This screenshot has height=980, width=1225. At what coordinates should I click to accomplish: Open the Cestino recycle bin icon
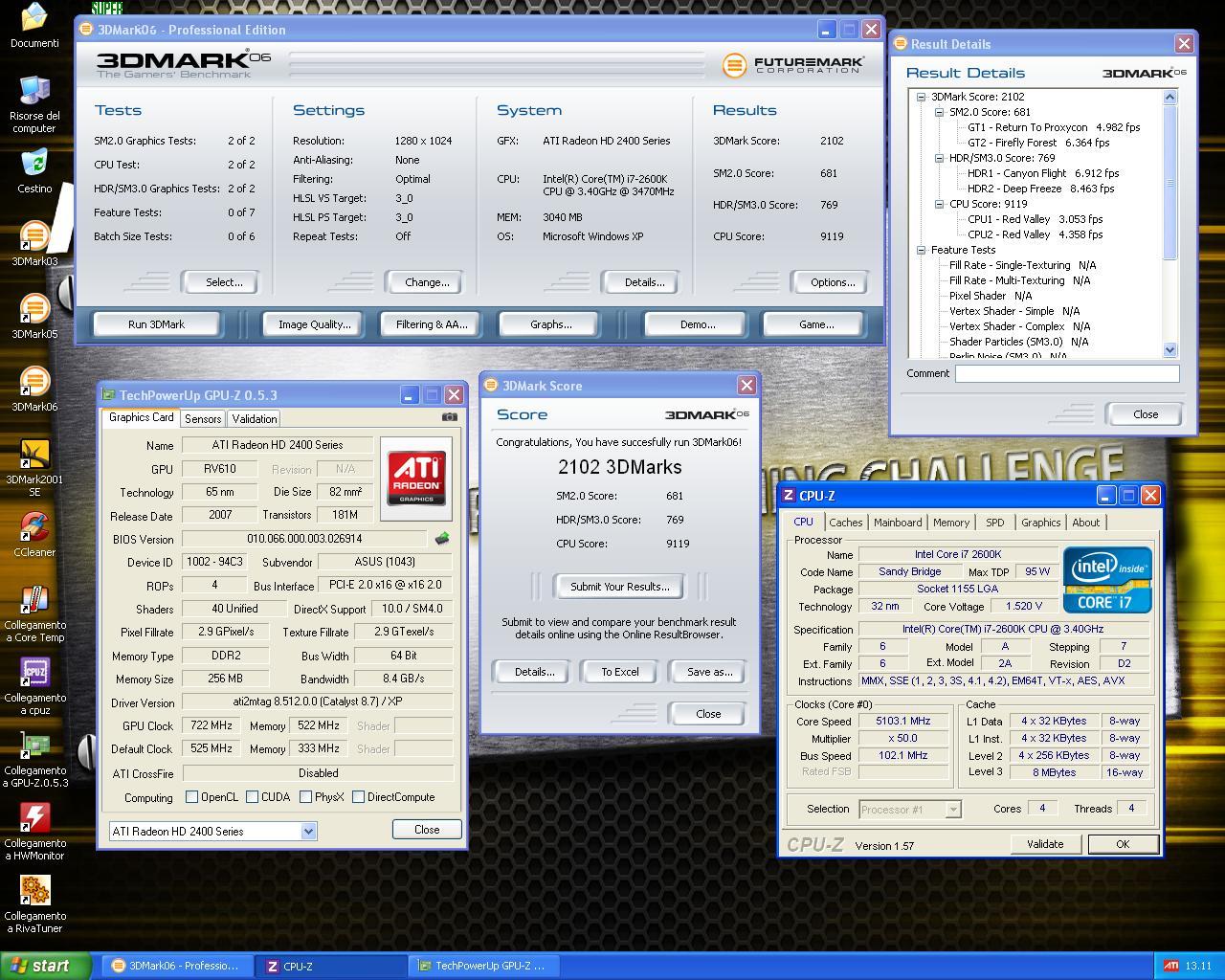tap(34, 170)
